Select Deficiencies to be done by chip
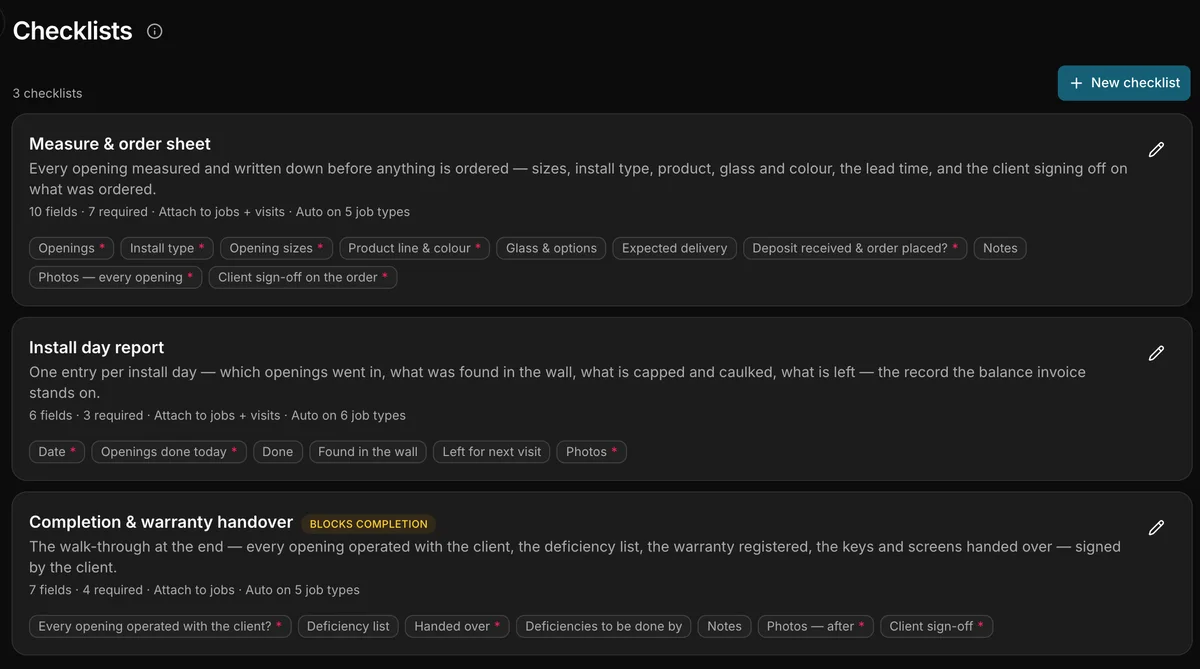 (x=604, y=626)
